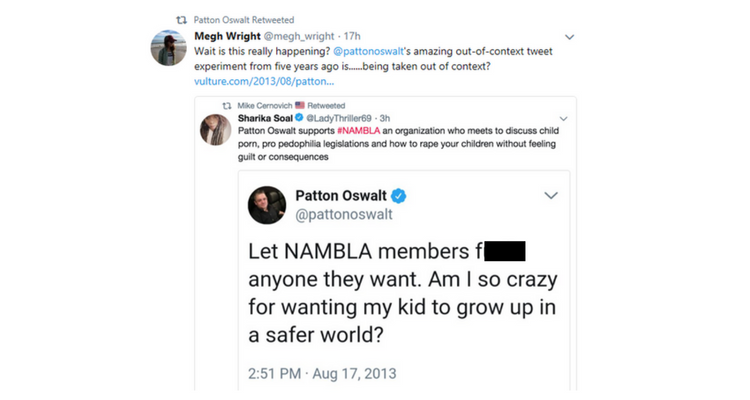Click the retweet icon beside Patton Oswalt Retweeted
The image size is (750, 400).
[x=181, y=18]
